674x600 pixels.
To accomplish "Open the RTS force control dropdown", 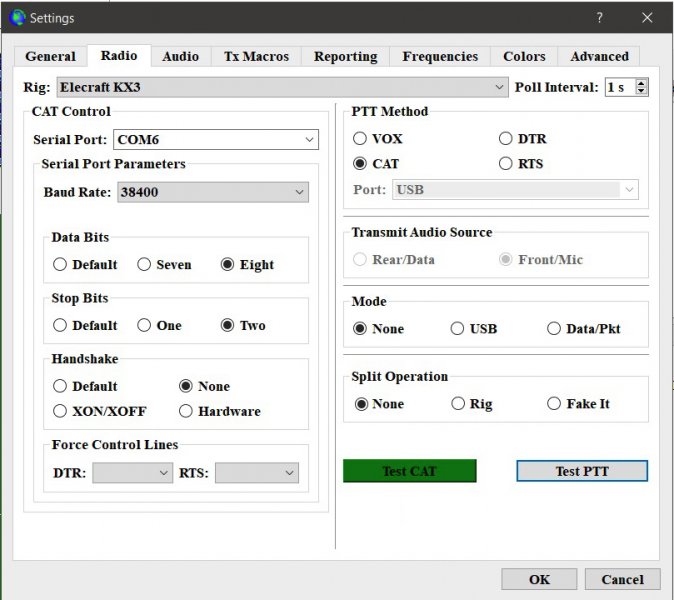I will 289,473.
